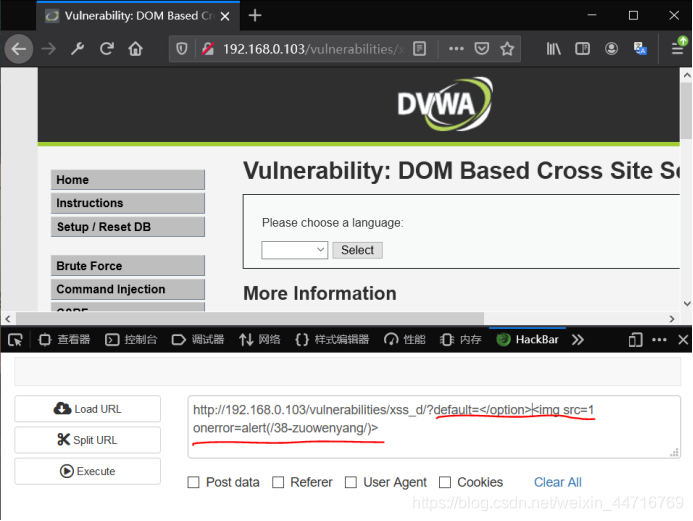The width and height of the screenshot is (693, 521).
Task: Go to the home page icon
Action: pos(136,49)
